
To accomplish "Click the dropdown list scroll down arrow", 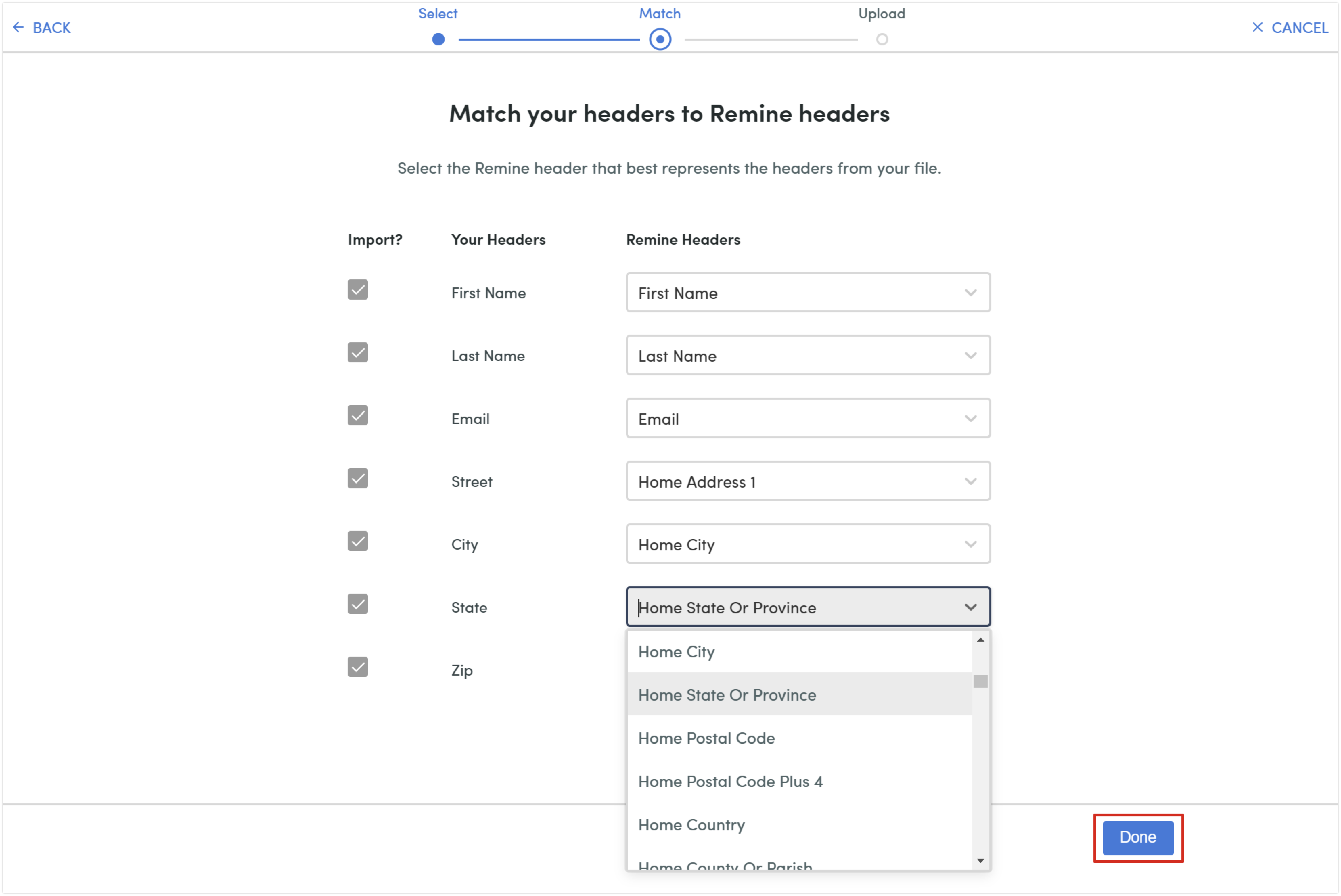I will (980, 860).
